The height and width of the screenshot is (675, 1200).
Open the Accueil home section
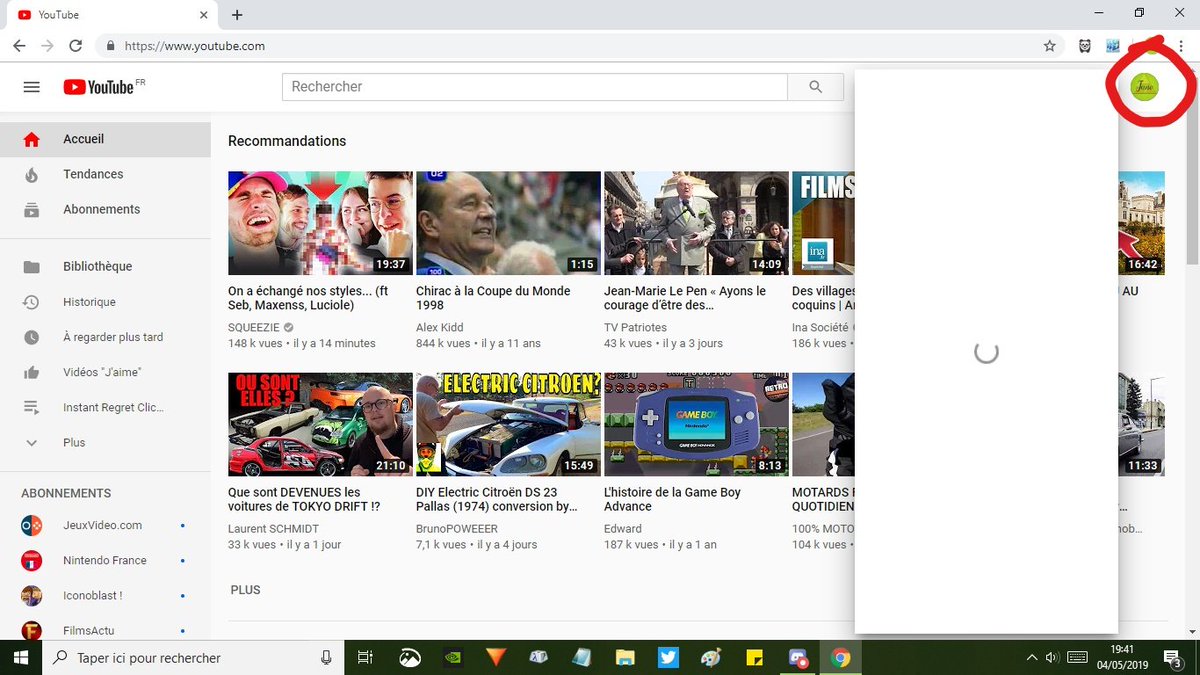(105, 140)
